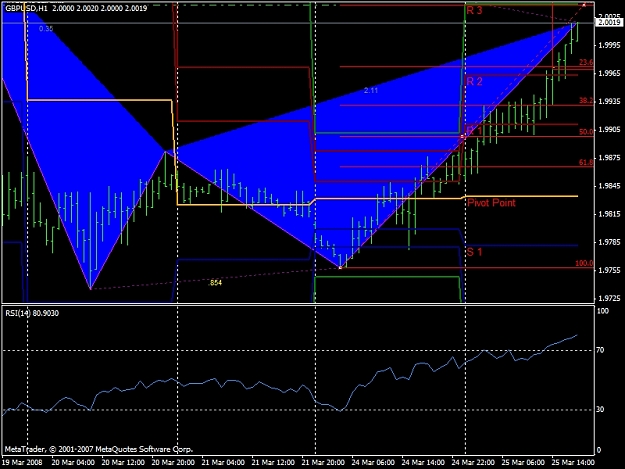The image size is (625, 469).
Task: Click the 2.11 ratio label
Action: pyautogui.click(x=371, y=90)
